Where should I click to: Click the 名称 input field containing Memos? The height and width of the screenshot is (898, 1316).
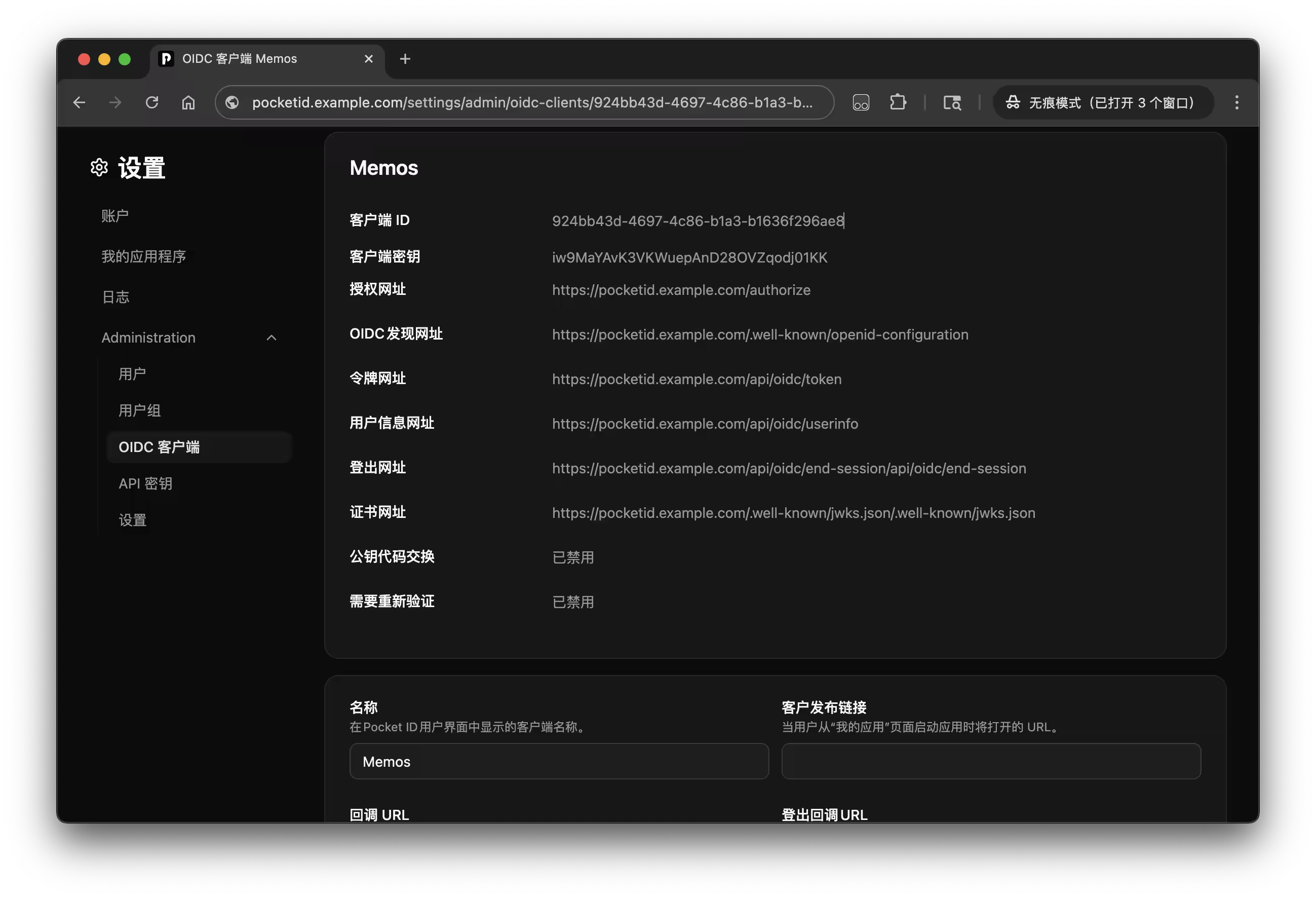pyautogui.click(x=559, y=762)
